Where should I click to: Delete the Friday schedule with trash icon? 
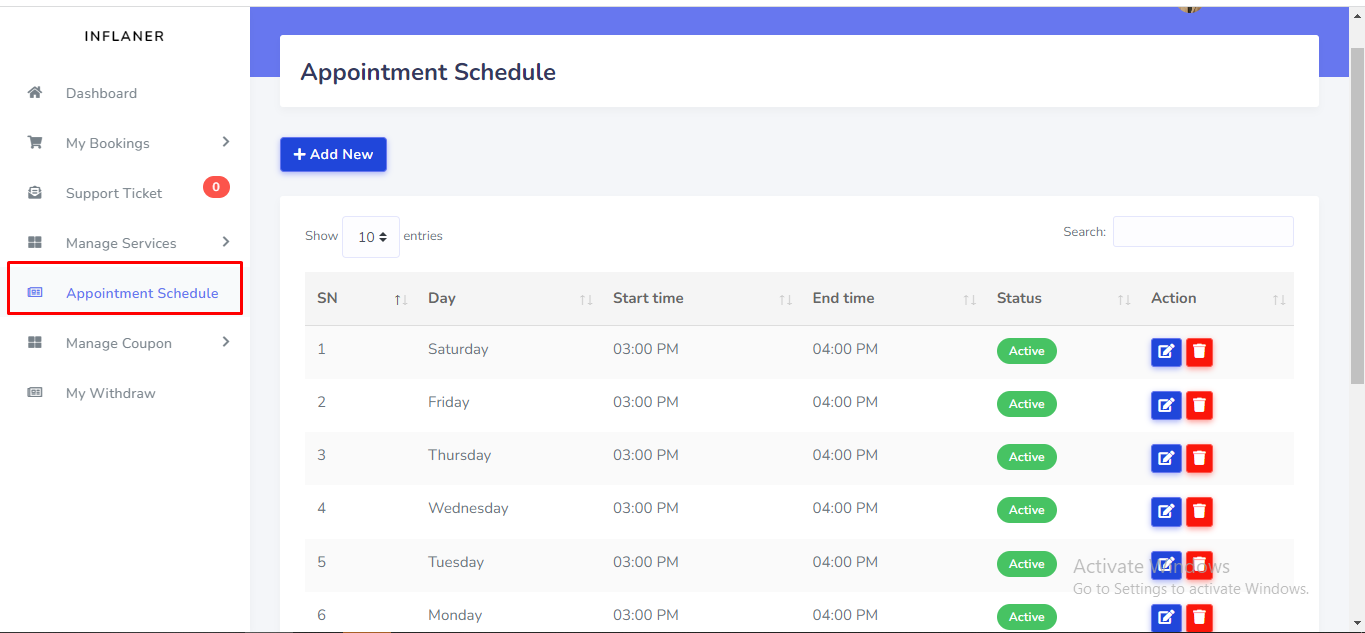pyautogui.click(x=1199, y=404)
